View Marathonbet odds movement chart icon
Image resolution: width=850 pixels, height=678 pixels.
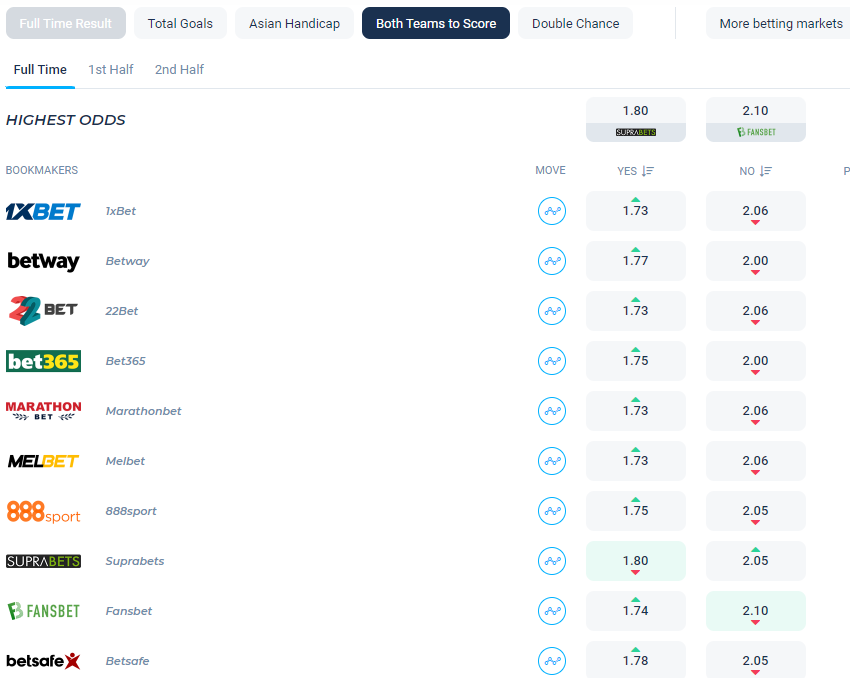pos(552,411)
